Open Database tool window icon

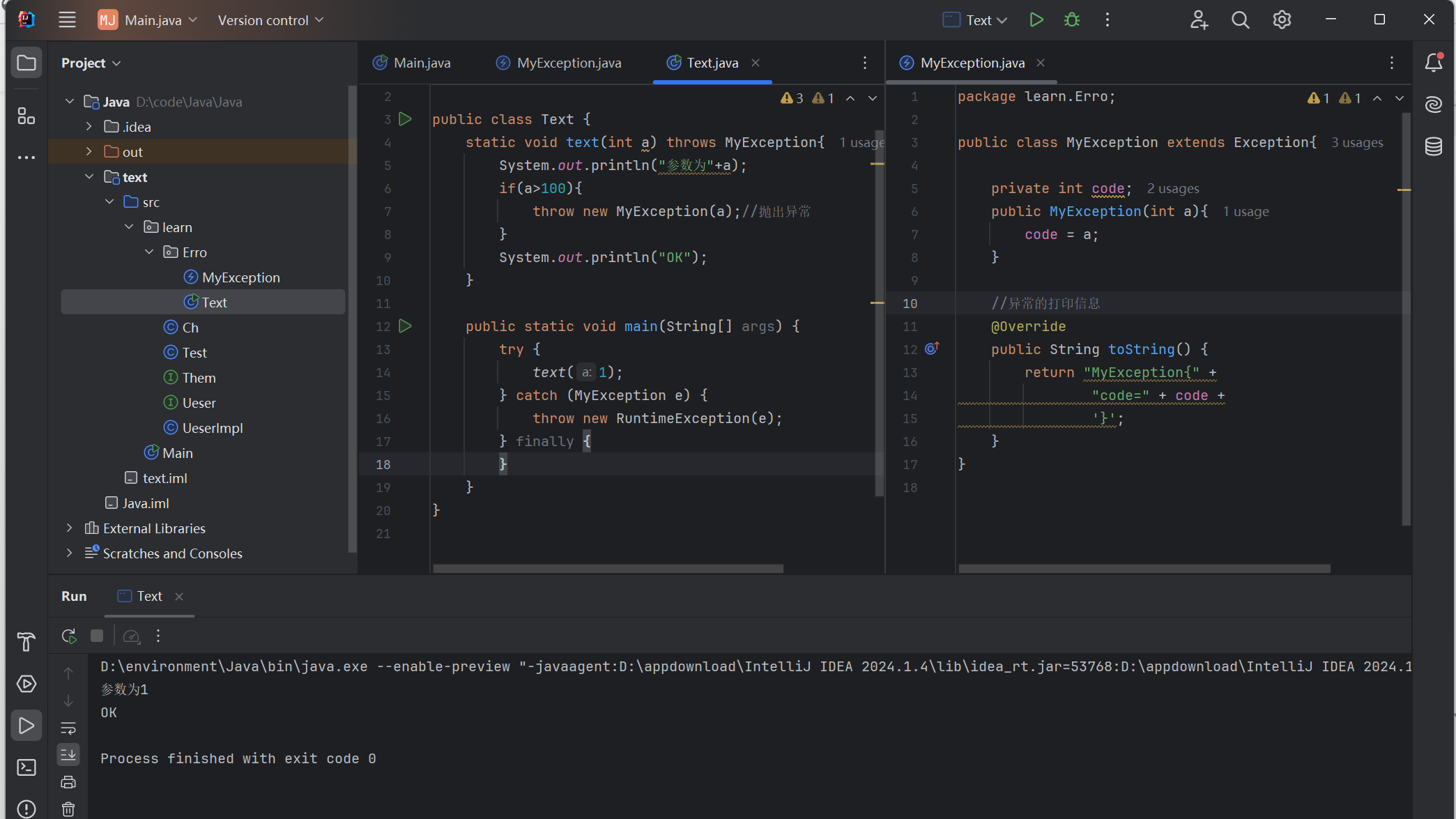pos(1433,146)
